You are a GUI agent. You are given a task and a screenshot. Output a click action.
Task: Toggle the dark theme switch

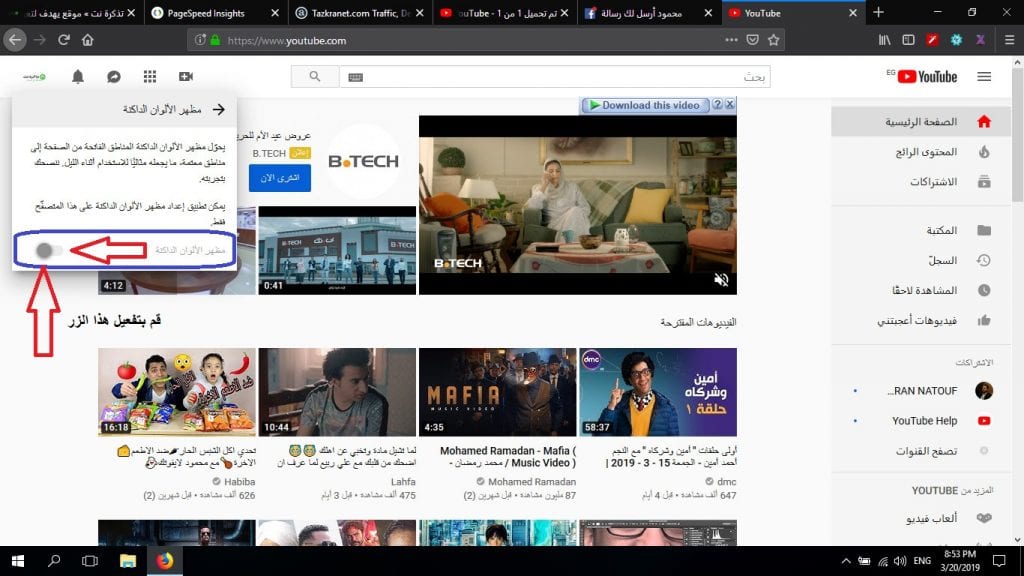tap(48, 250)
